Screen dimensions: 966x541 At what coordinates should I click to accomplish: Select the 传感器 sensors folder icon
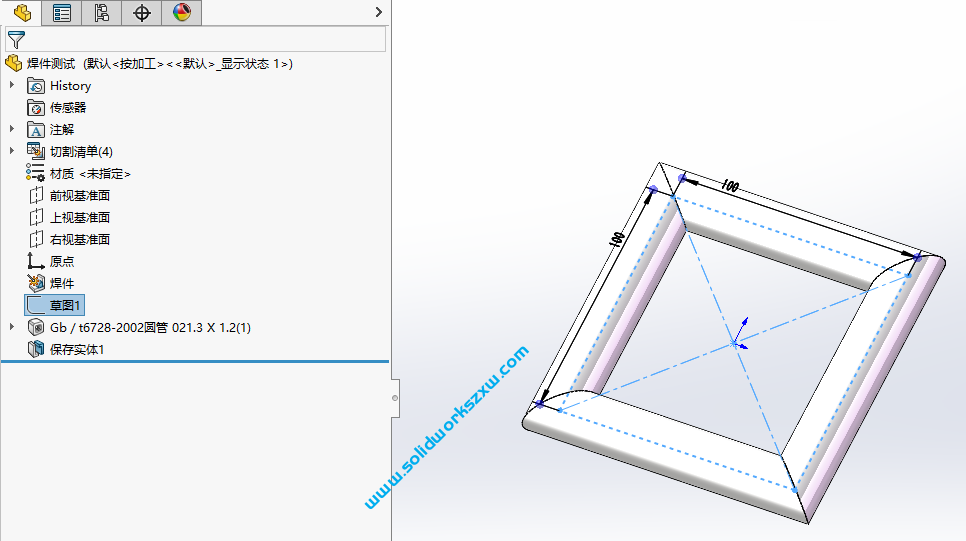pyautogui.click(x=36, y=108)
